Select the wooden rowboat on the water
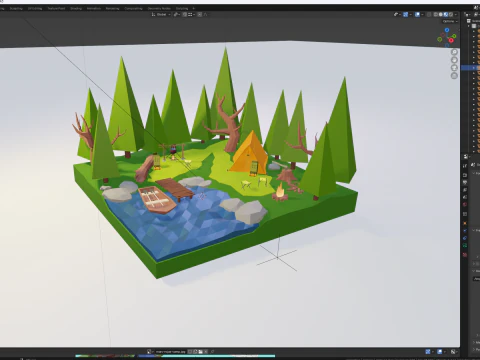 click(x=157, y=200)
